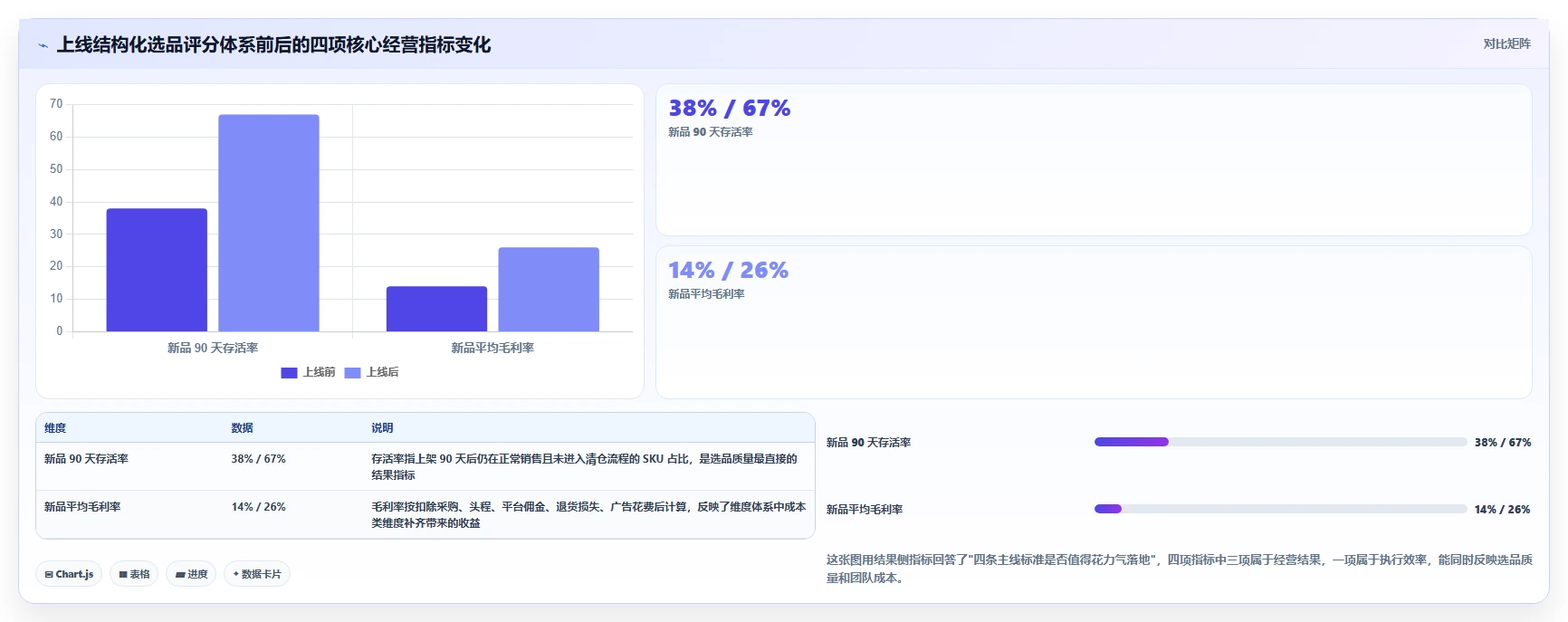1568x622 pixels.
Task: Click the 说明 column header
Action: [382, 428]
